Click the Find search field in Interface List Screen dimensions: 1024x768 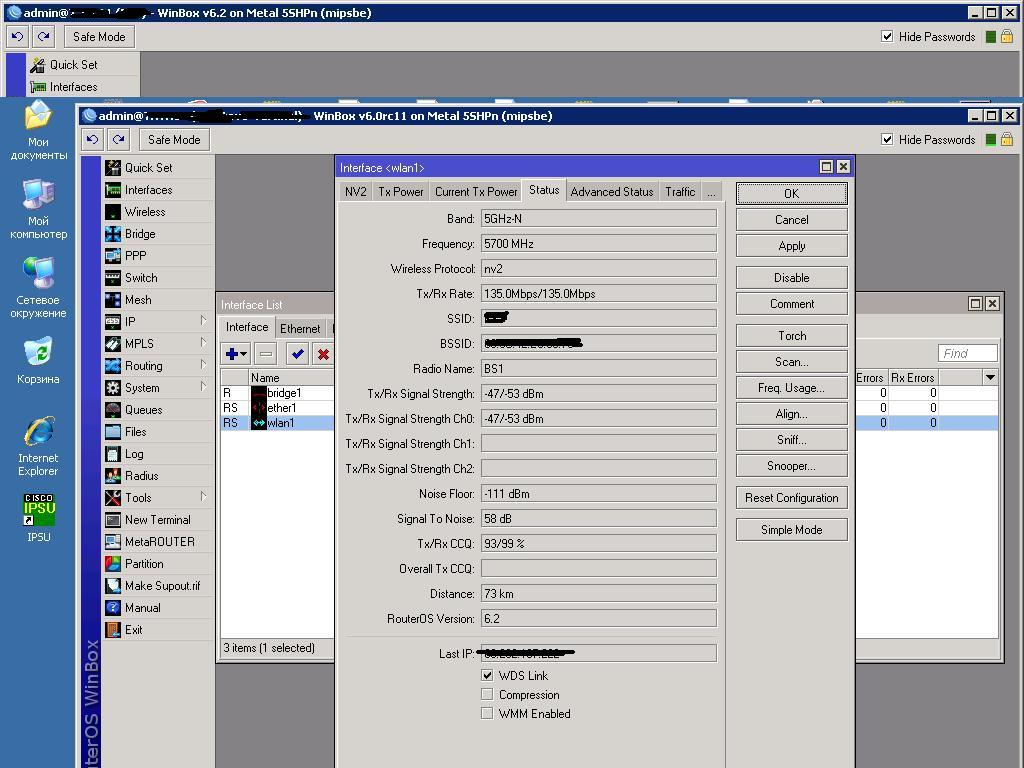click(967, 353)
